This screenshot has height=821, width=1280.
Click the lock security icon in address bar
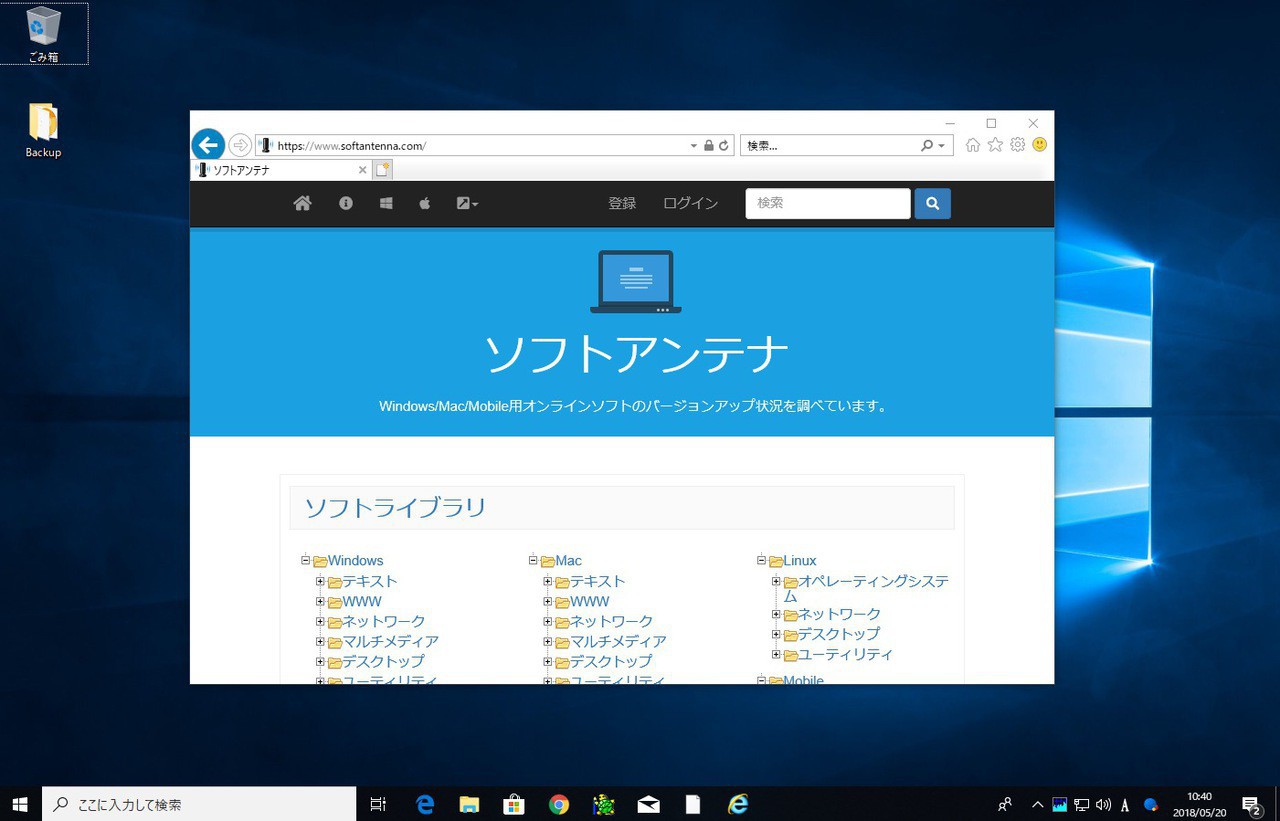pos(709,146)
